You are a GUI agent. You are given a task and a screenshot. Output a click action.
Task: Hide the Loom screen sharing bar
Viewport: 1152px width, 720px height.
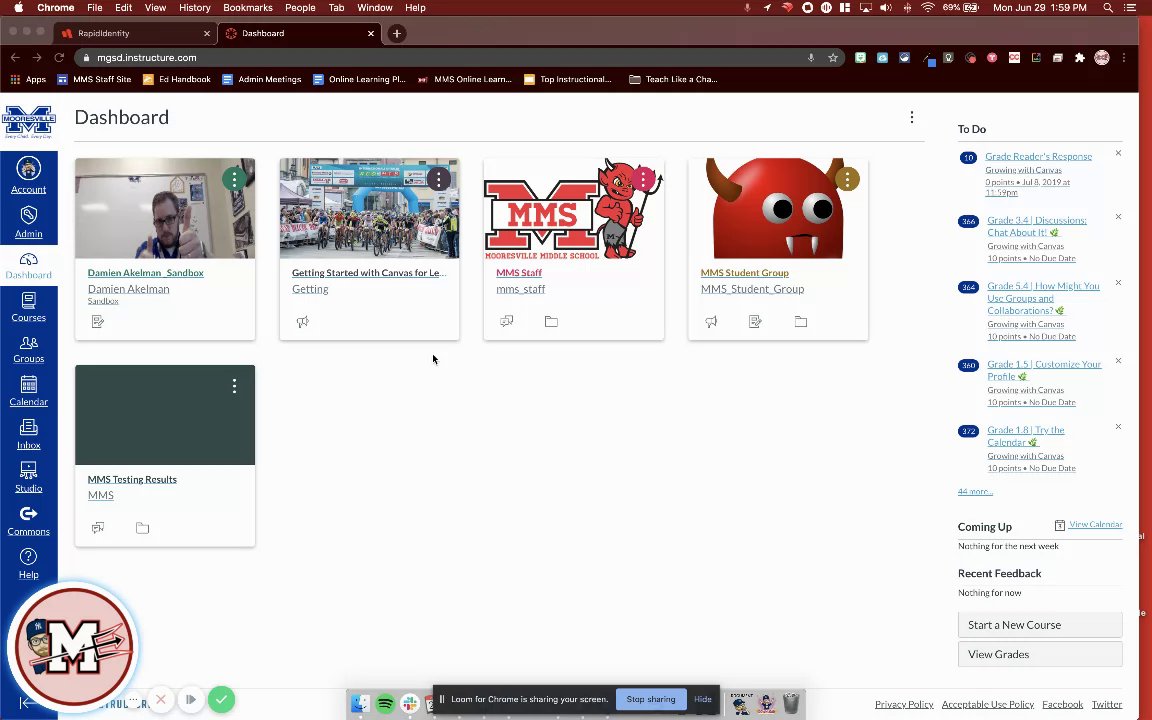(x=702, y=699)
